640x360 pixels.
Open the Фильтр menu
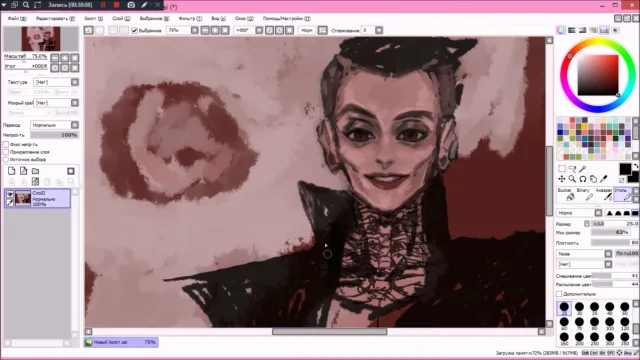point(190,18)
